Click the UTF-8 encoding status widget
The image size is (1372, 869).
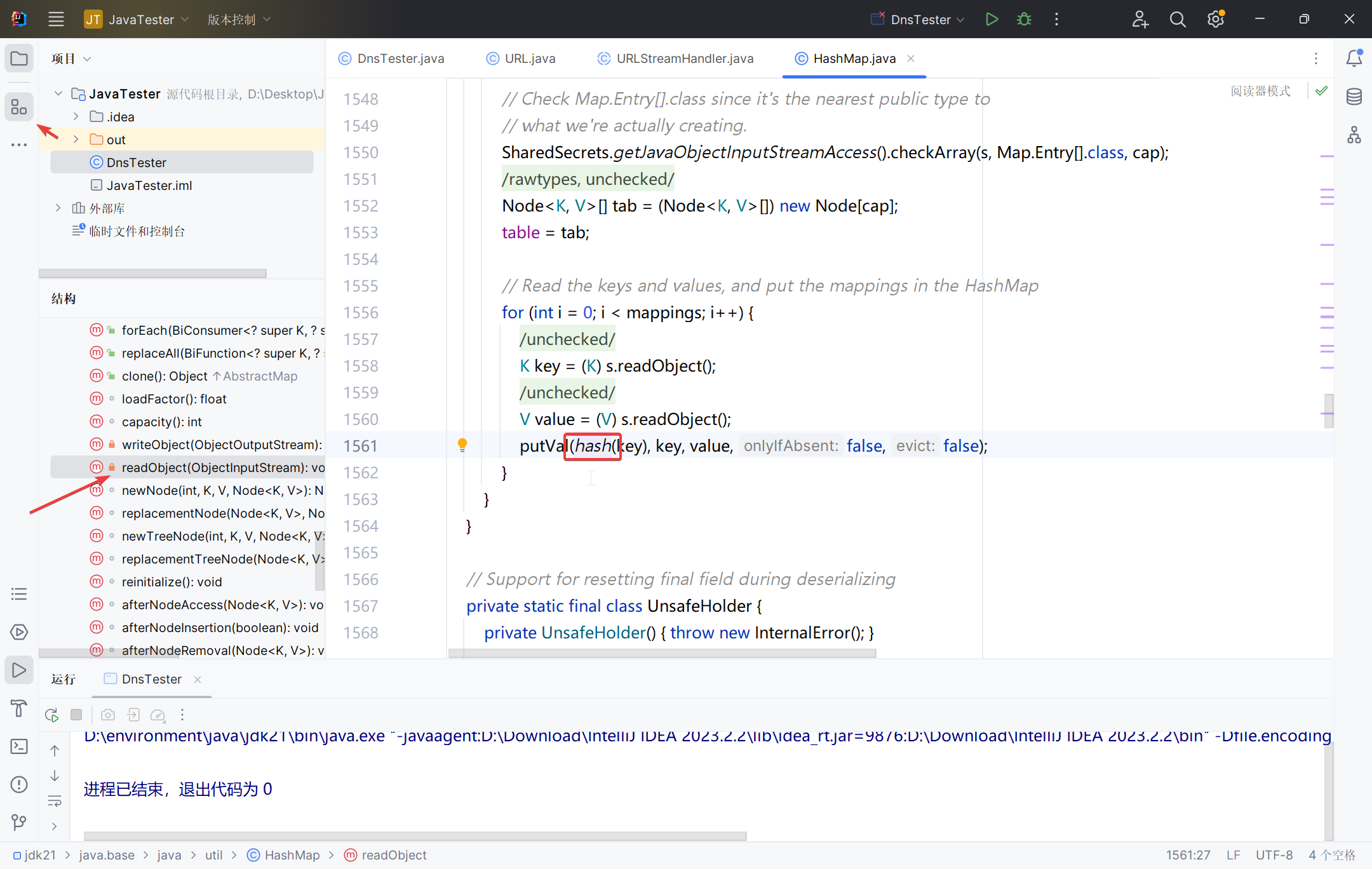click(x=1274, y=855)
